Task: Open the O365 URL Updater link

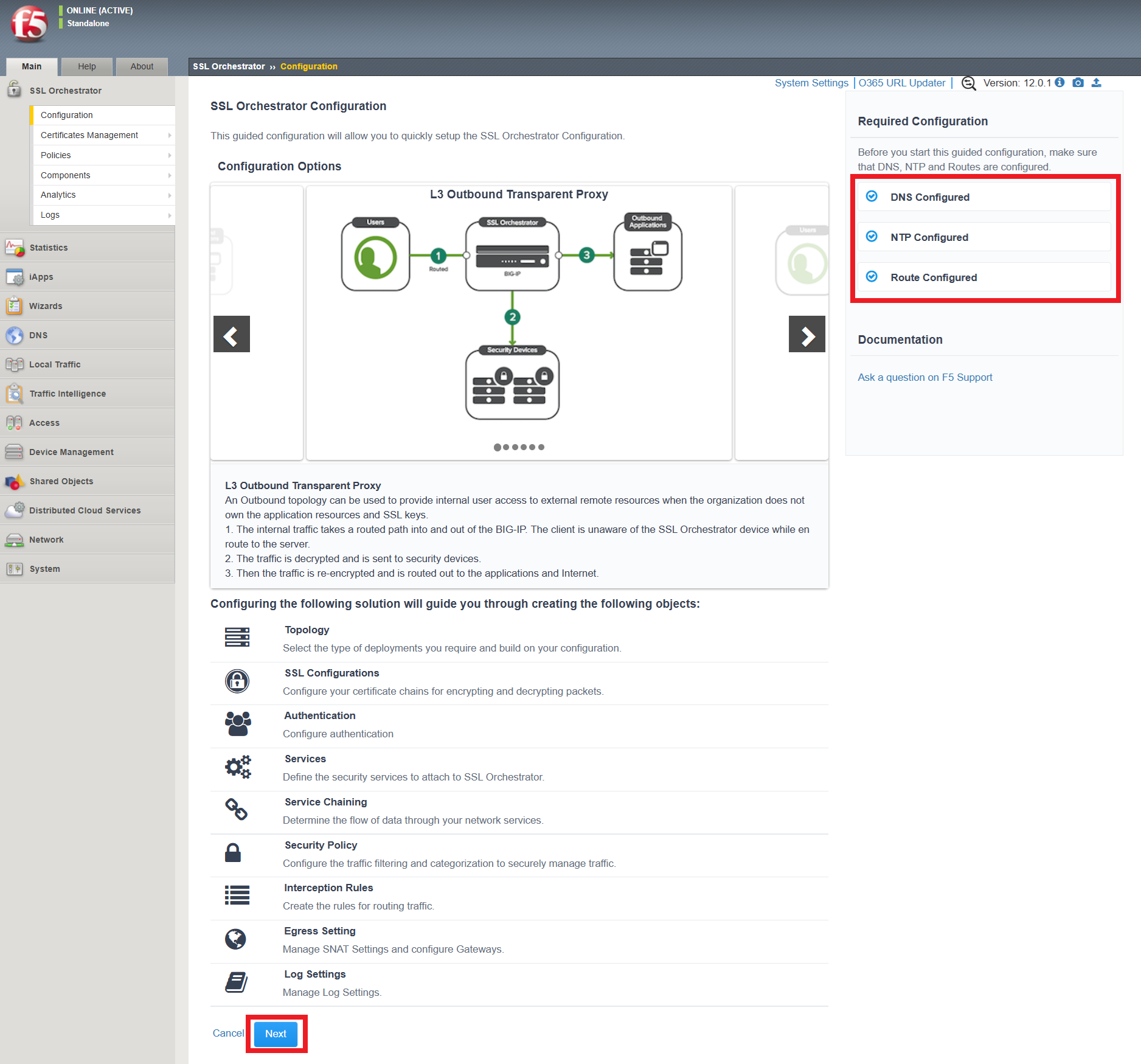Action: pos(902,83)
